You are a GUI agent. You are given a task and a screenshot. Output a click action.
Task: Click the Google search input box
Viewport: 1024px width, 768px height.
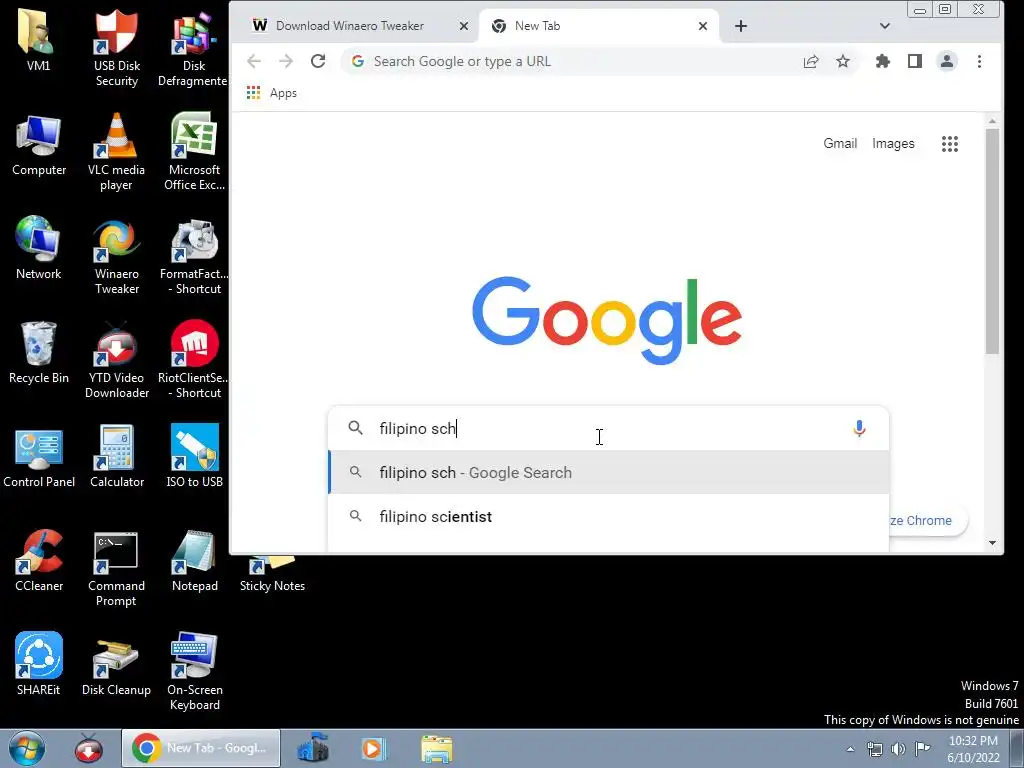609,428
